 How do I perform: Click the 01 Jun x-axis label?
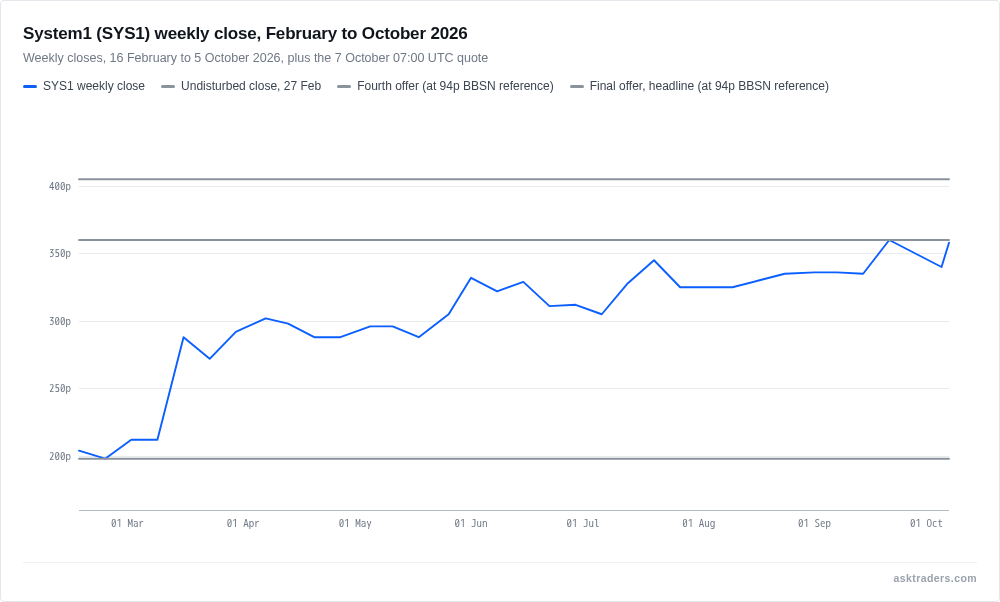[471, 524]
